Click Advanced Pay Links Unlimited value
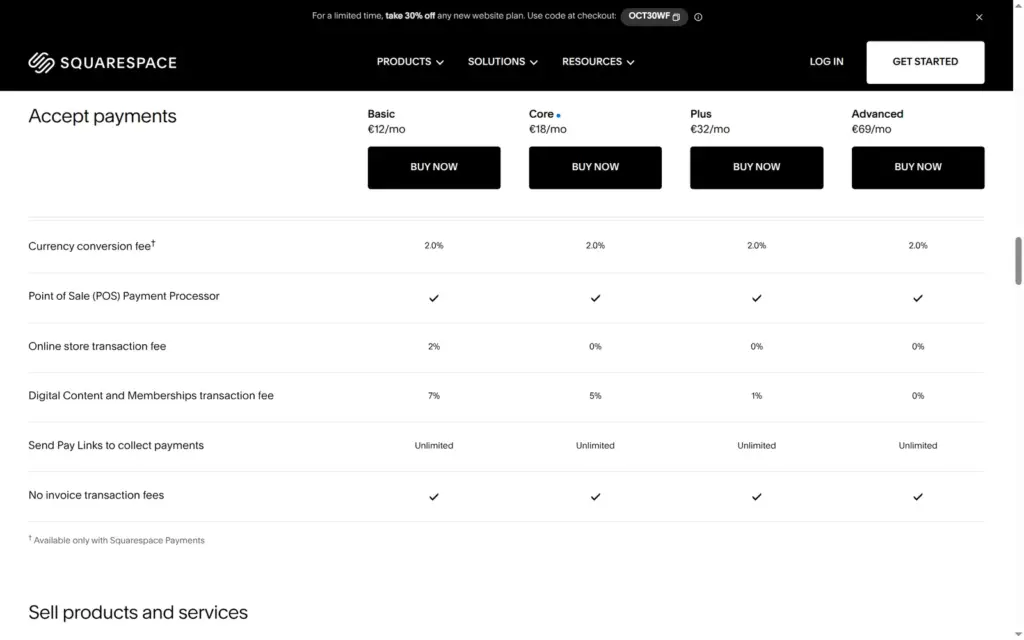 918,445
